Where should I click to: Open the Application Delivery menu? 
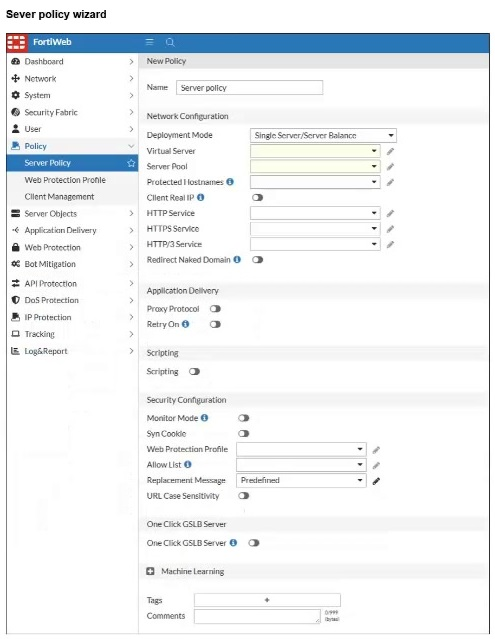coord(73,230)
